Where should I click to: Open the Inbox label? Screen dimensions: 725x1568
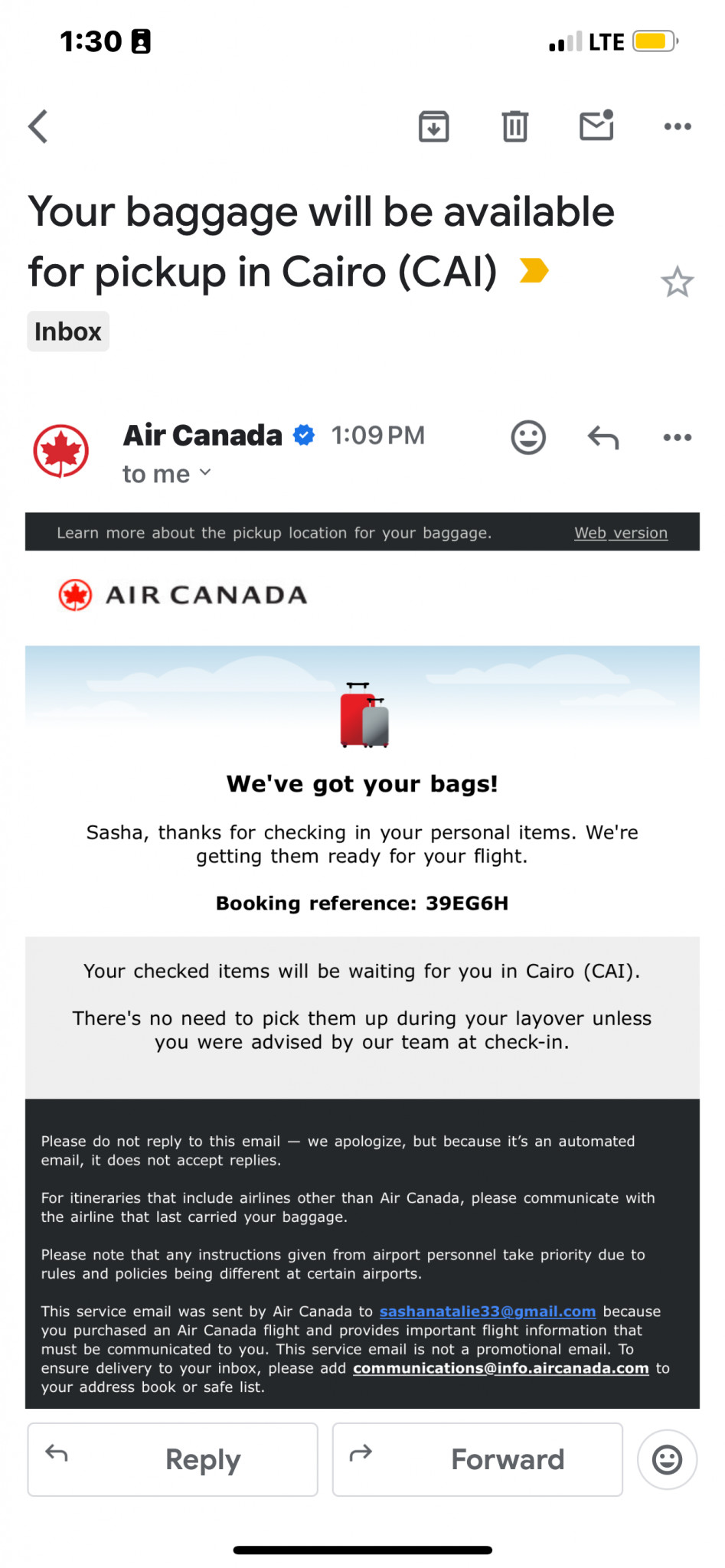click(x=68, y=332)
